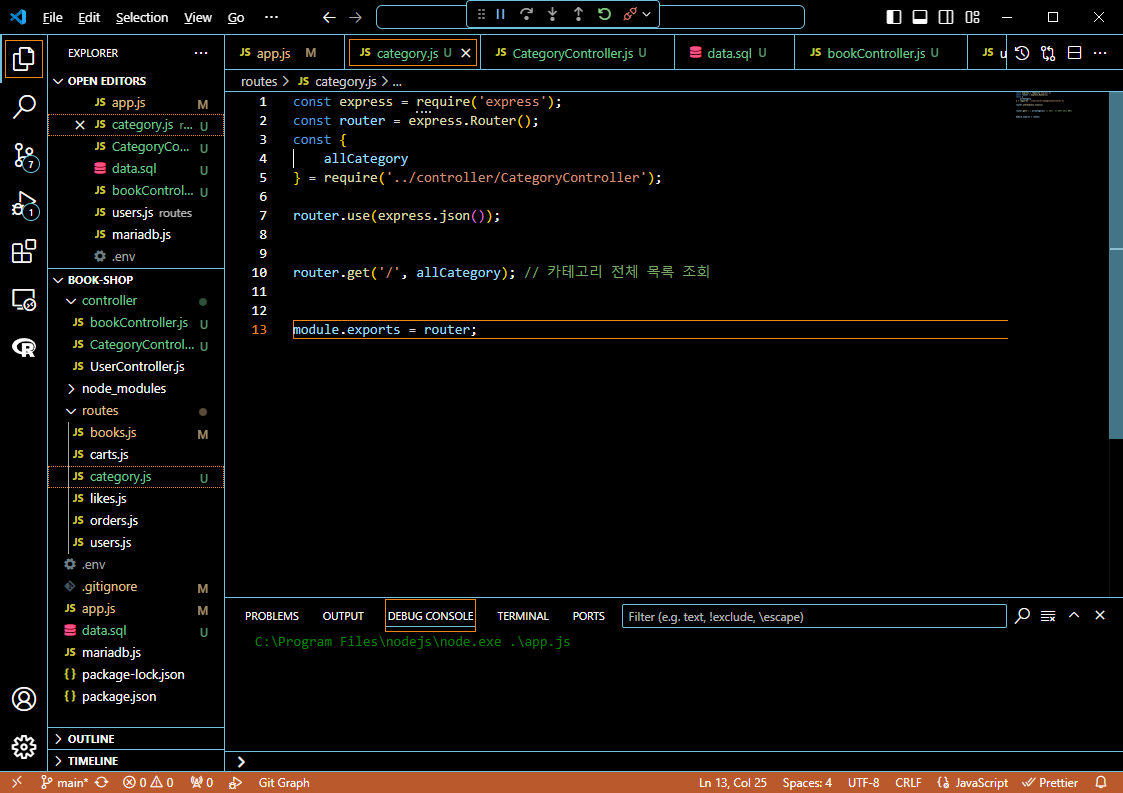Open the Output panel tab
The image size is (1123, 793).
point(343,616)
